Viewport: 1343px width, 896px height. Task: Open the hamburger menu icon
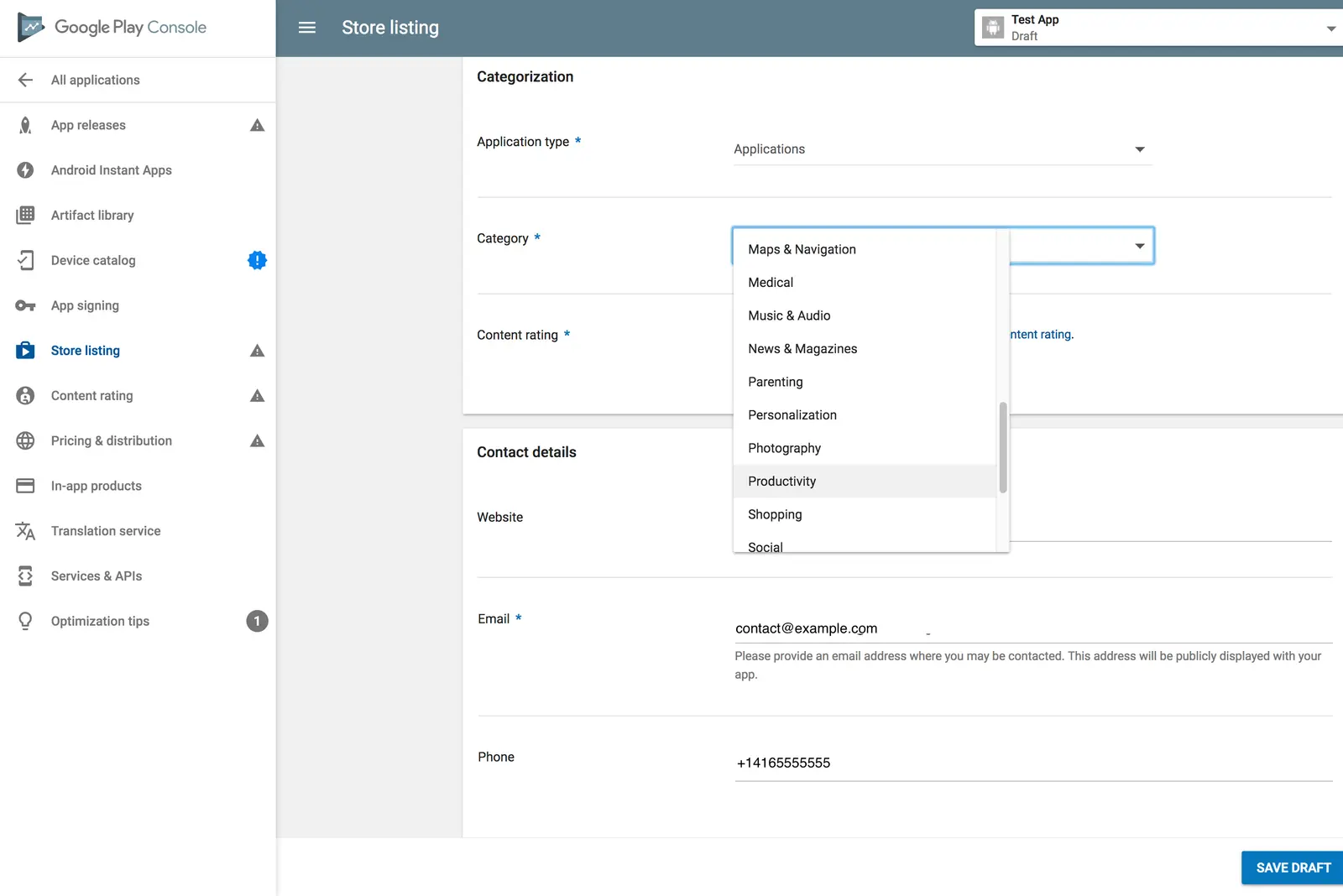tap(307, 28)
